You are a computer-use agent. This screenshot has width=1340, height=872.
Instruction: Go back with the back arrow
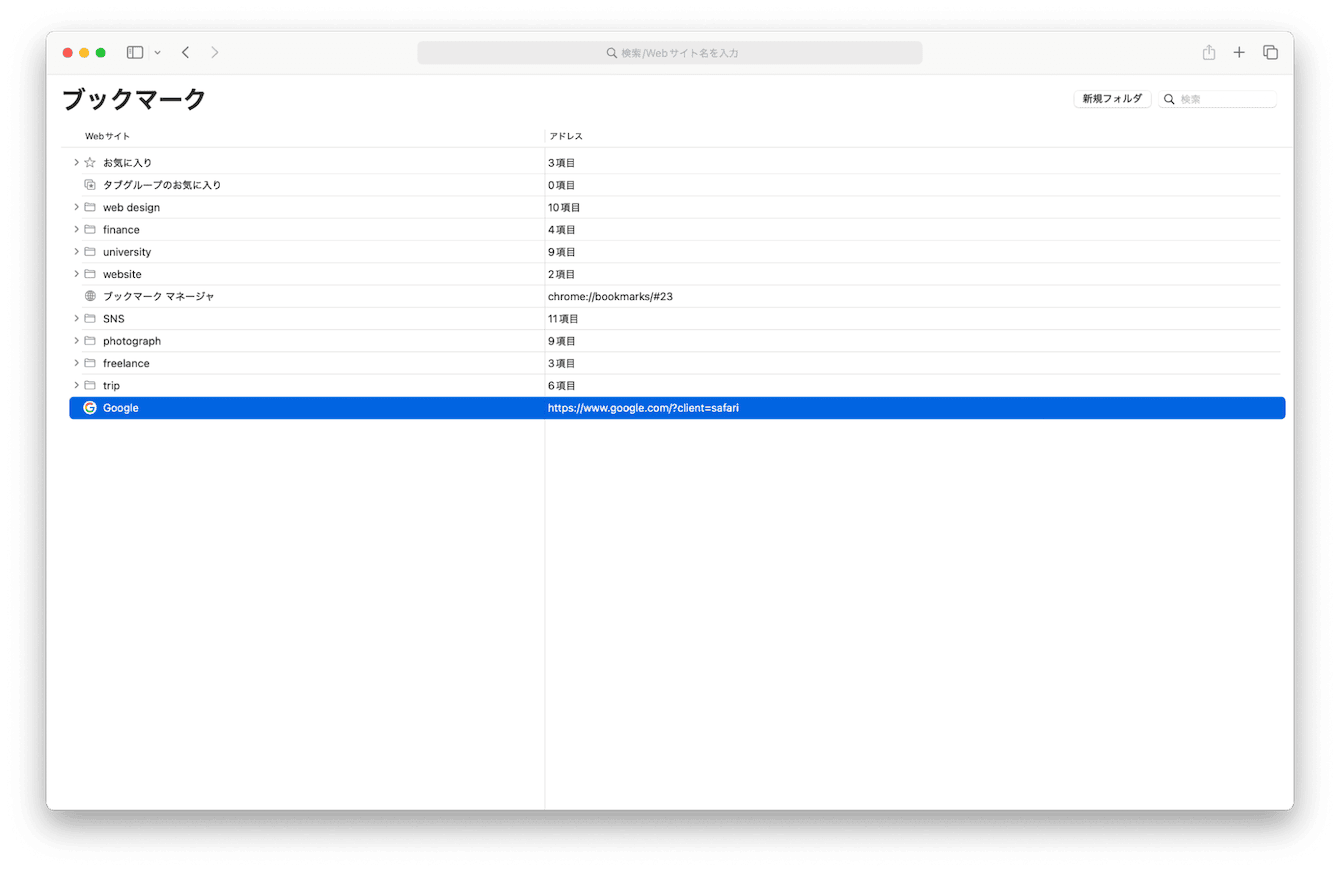coord(185,52)
